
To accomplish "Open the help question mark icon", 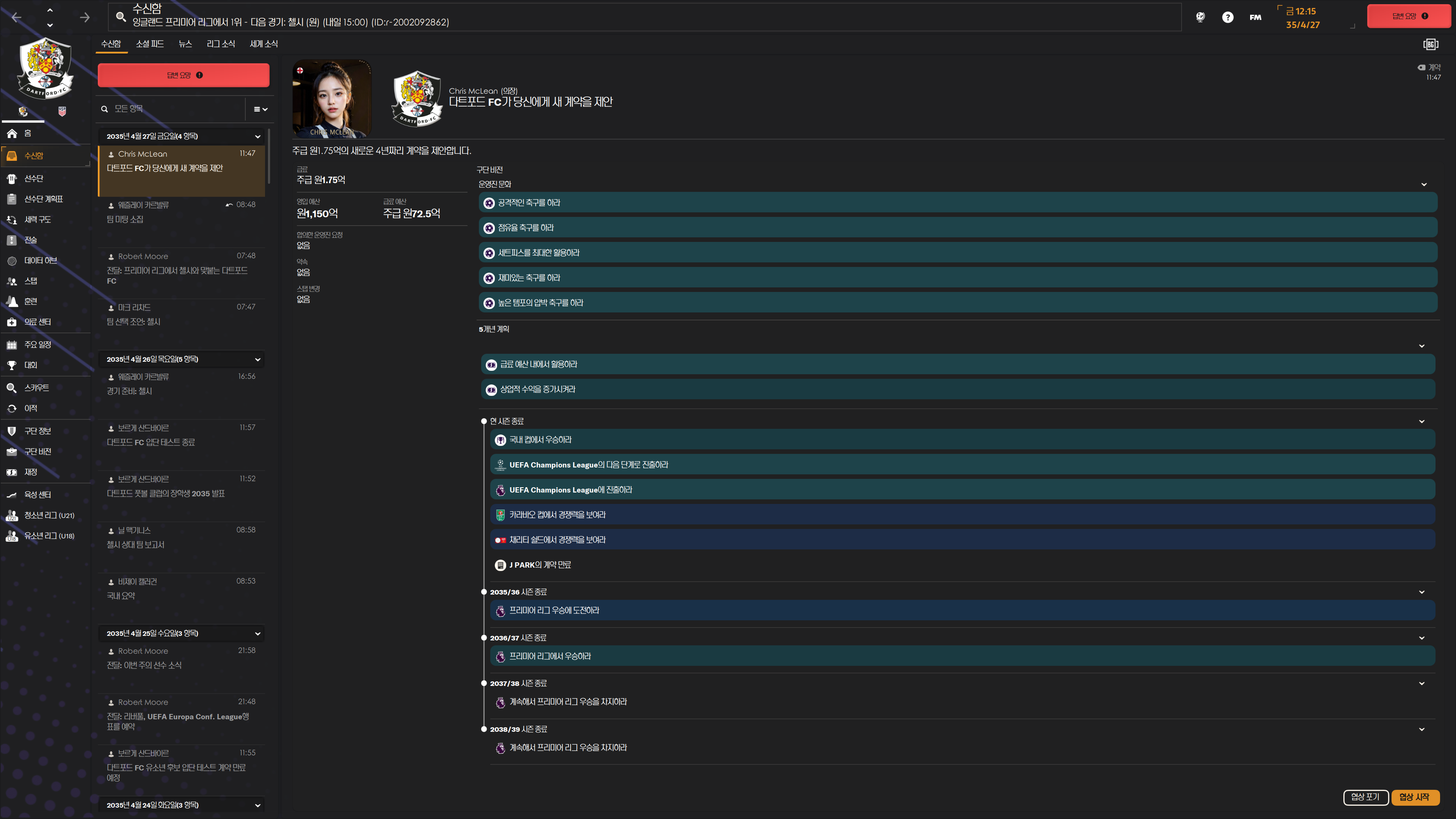I will [x=1228, y=17].
